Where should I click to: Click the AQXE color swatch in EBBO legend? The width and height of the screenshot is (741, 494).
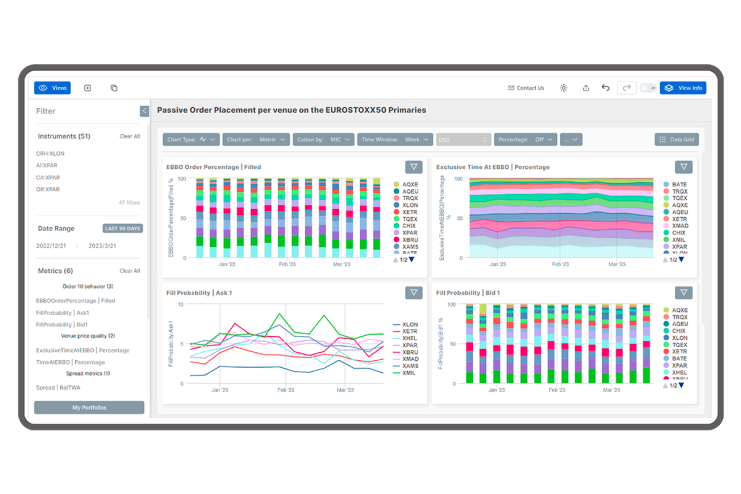[x=396, y=184]
